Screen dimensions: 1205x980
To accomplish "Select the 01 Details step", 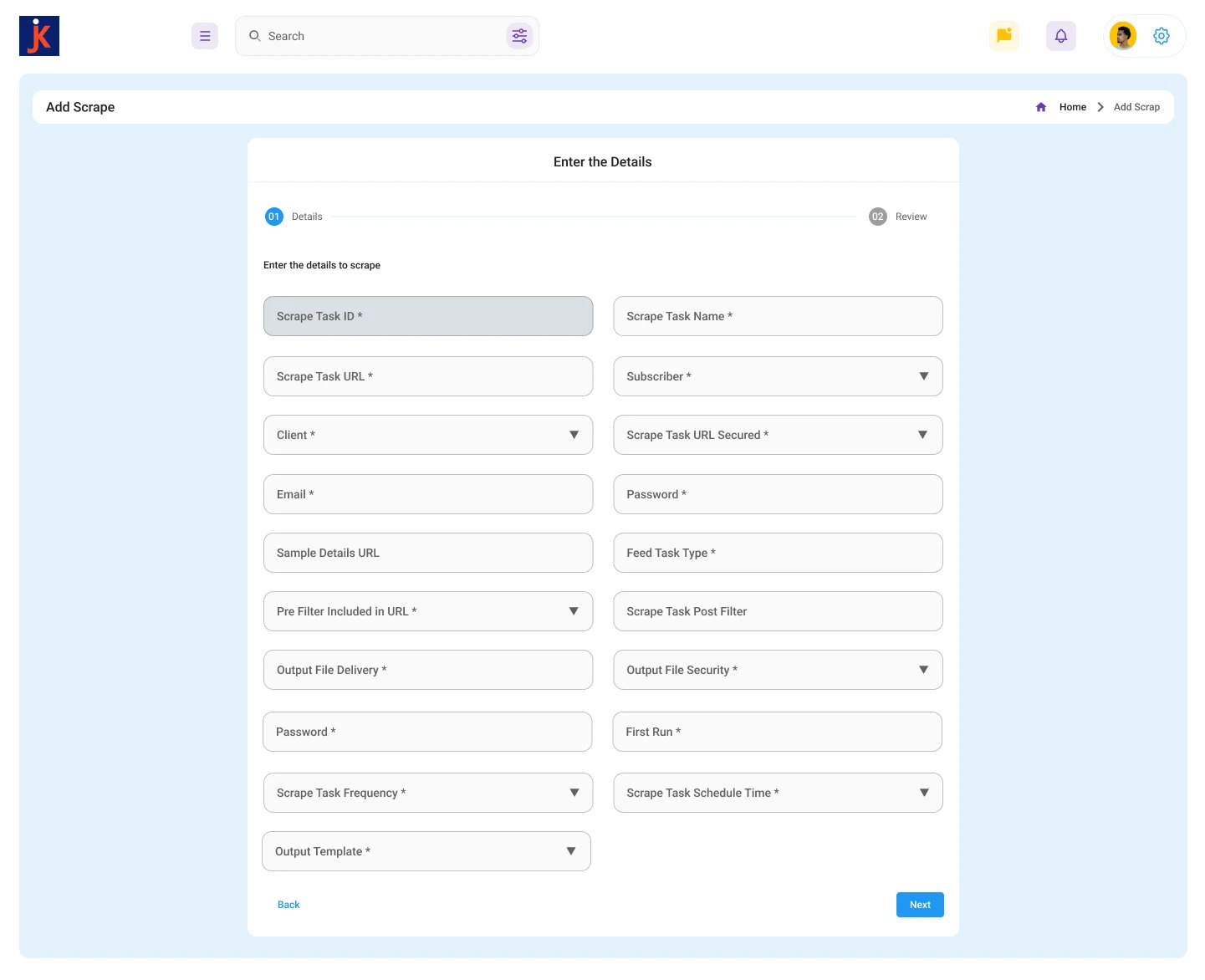I will [x=294, y=217].
